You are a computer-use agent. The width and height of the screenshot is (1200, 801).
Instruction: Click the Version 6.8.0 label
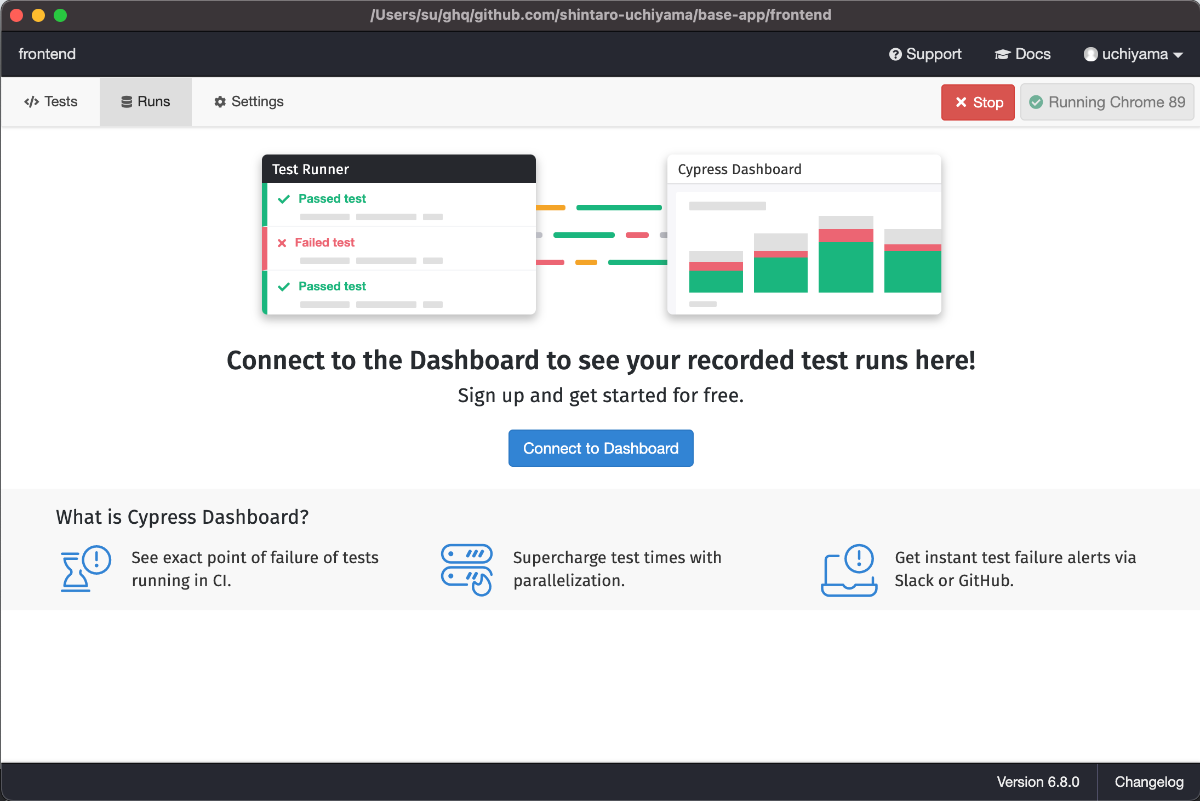(1038, 782)
